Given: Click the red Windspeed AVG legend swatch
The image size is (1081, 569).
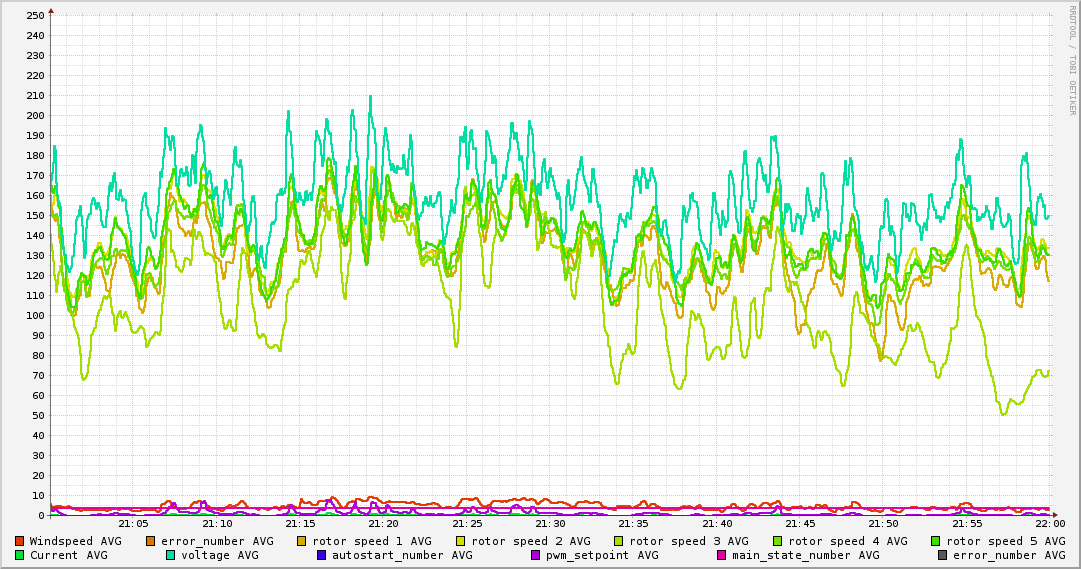Looking at the screenshot, I should (20, 541).
